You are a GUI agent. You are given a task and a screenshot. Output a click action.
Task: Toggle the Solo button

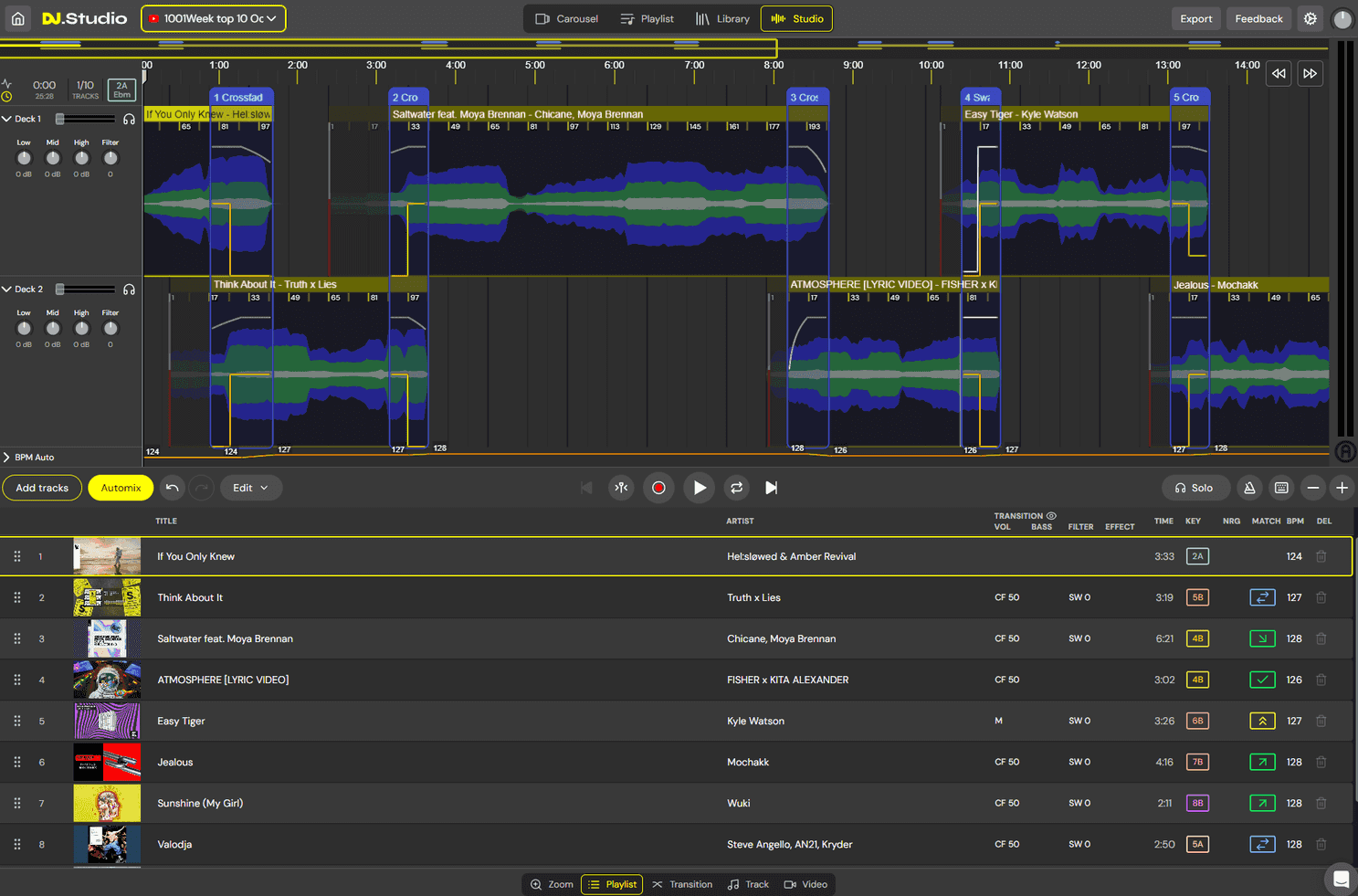pos(1195,488)
